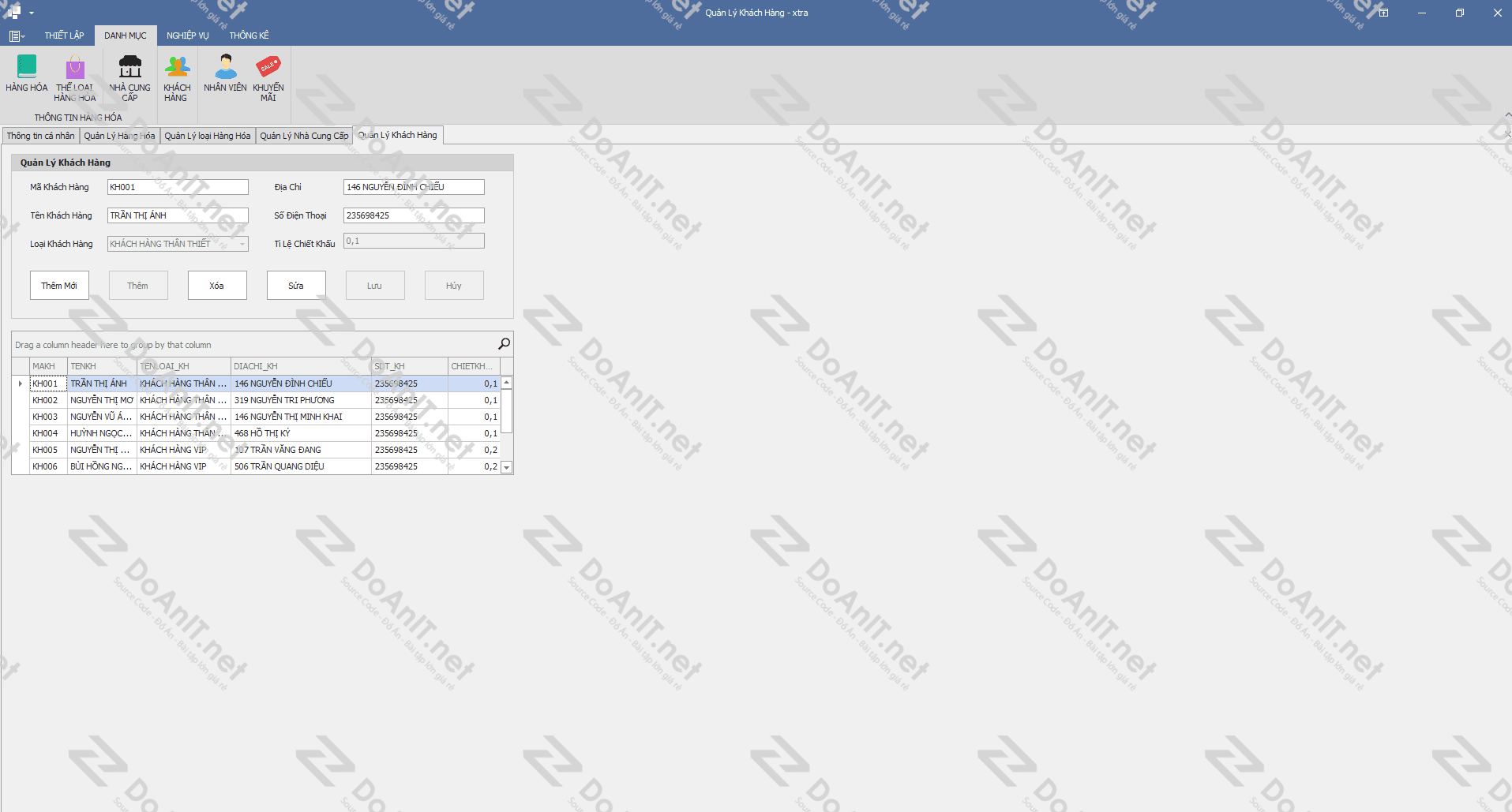The height and width of the screenshot is (812, 1512).
Task: Open quick access toolbar dropdown arrow
Action: 32,13
